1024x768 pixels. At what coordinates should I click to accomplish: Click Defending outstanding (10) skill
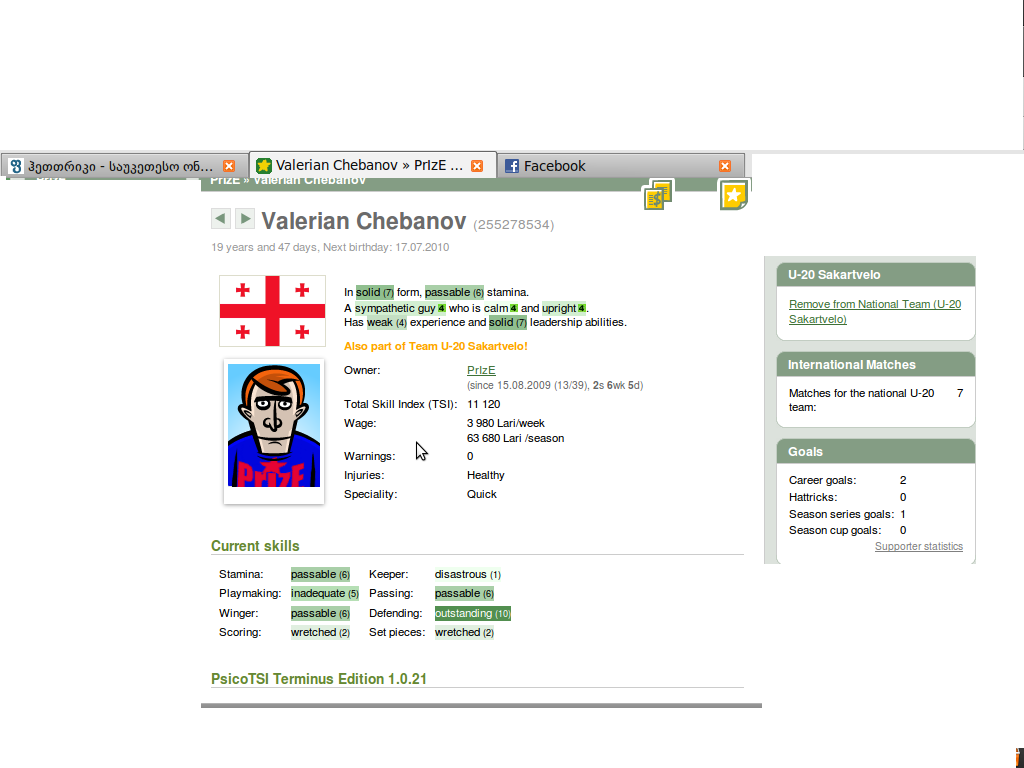click(x=473, y=613)
